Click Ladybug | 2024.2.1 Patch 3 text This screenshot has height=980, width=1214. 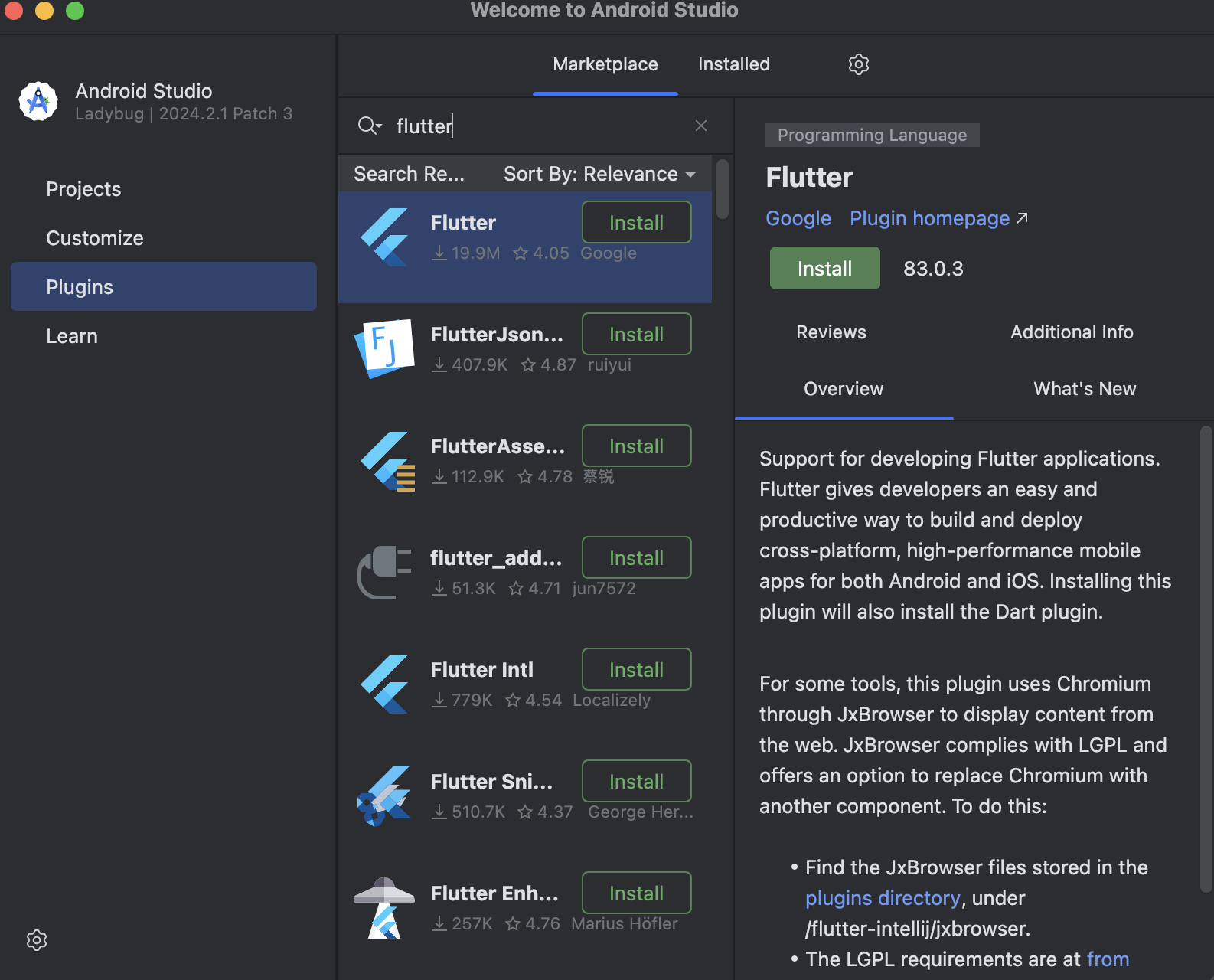pos(184,113)
